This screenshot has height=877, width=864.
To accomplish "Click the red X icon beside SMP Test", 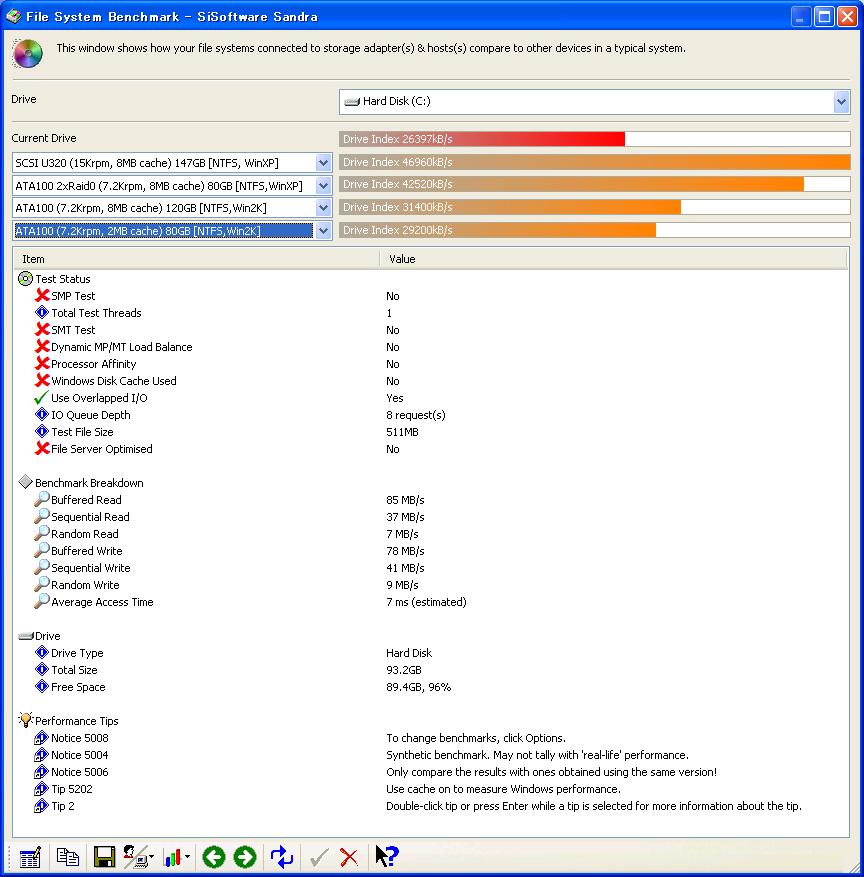I will (42, 295).
